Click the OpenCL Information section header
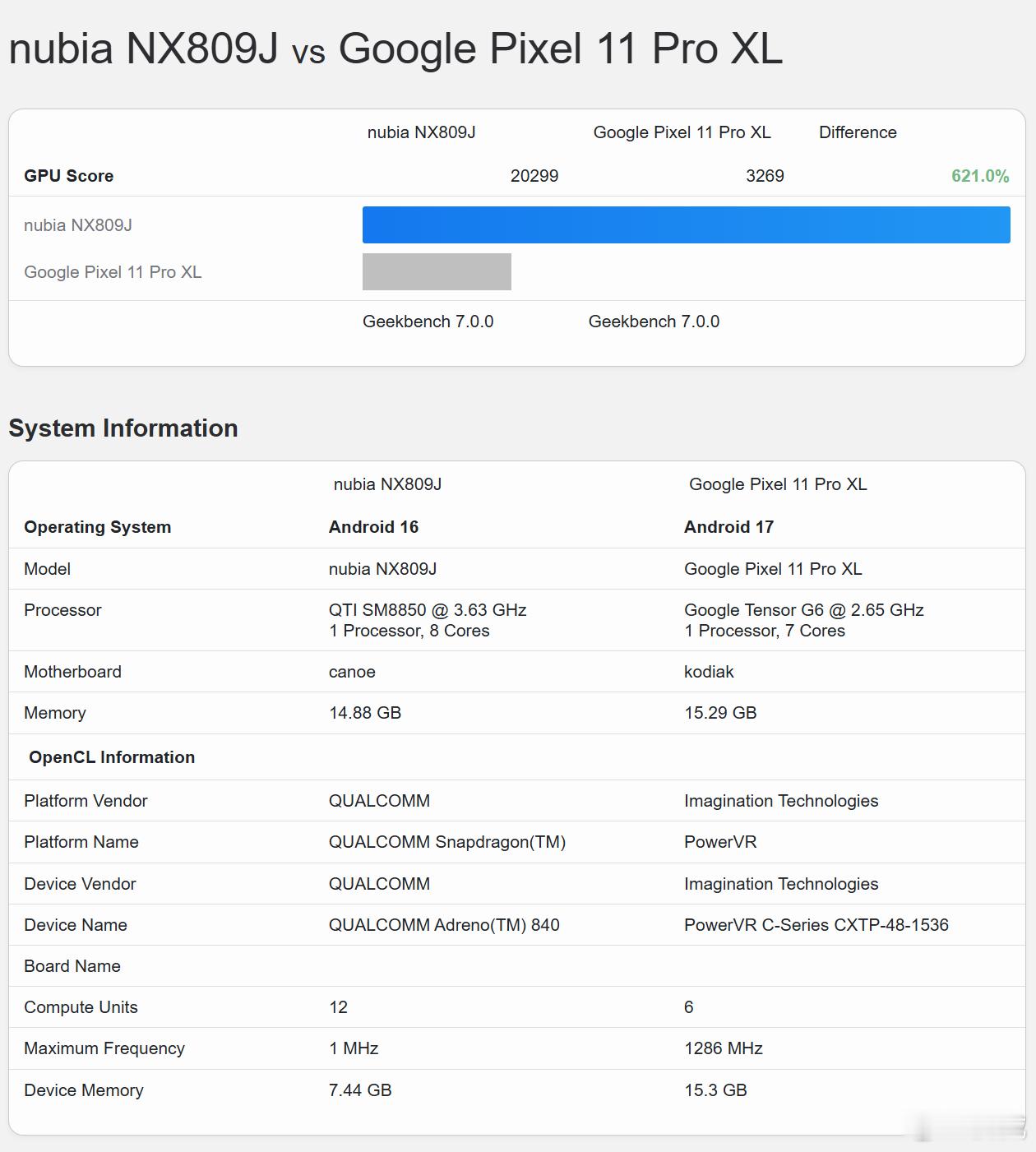This screenshot has height=1152, width=1036. click(112, 757)
